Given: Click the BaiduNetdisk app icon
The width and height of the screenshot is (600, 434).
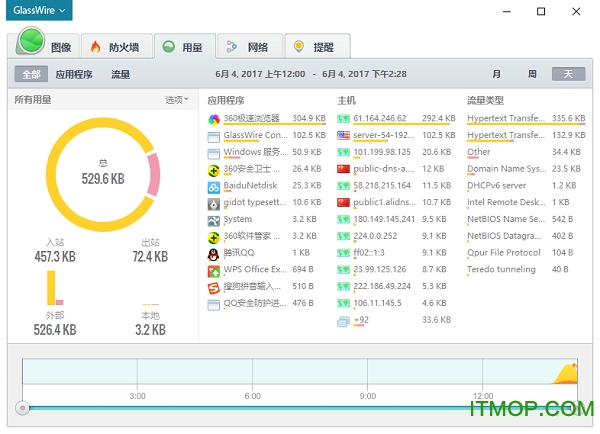Looking at the screenshot, I should (214, 186).
